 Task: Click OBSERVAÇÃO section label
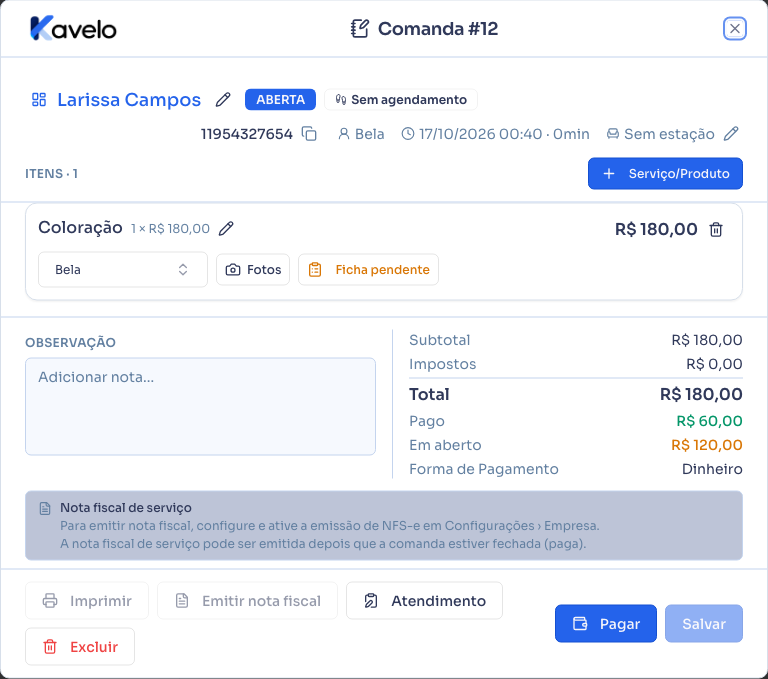coord(71,342)
